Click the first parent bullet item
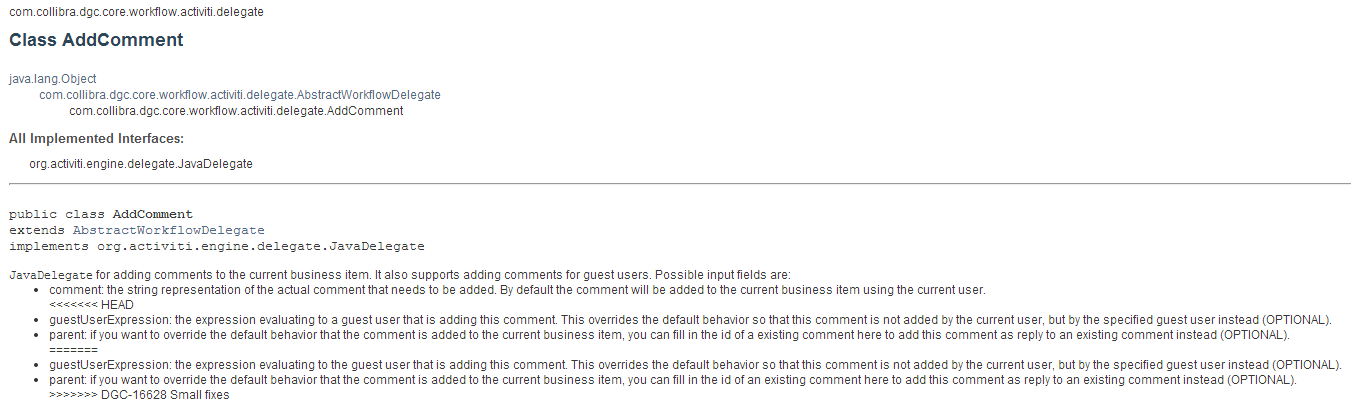This screenshot has width=1351, height=408. [669, 335]
